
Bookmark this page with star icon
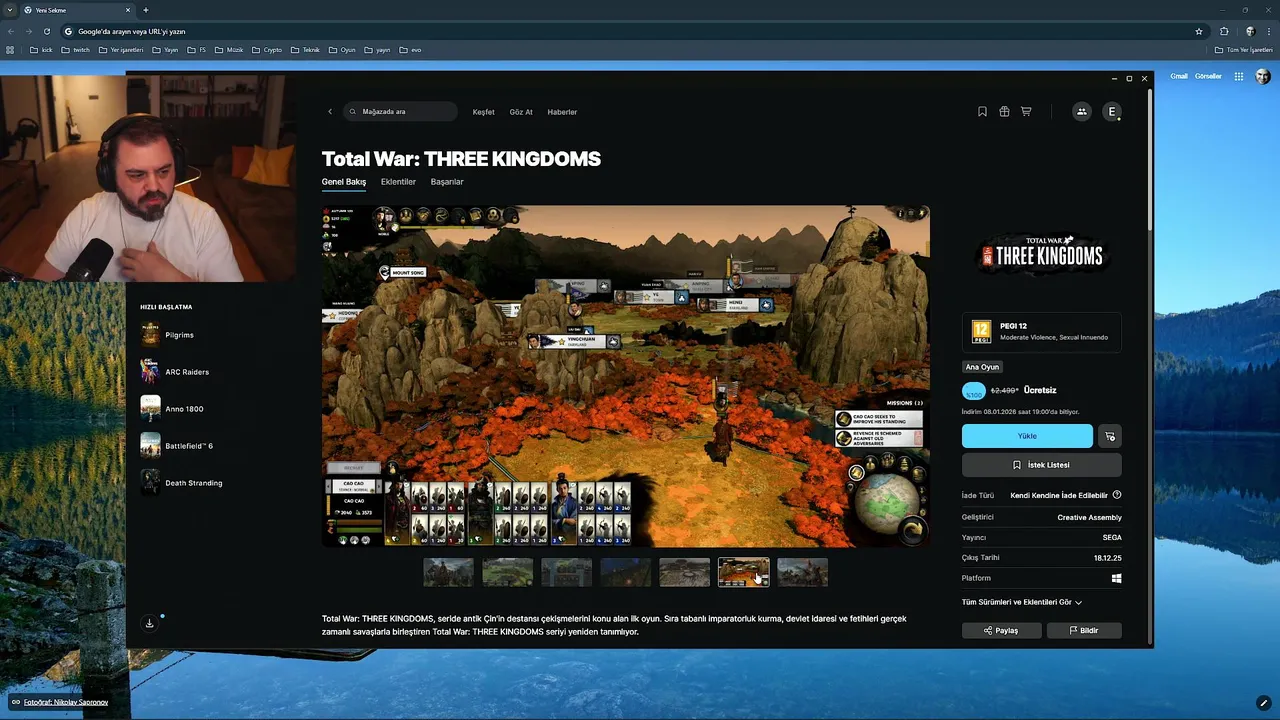[1199, 31]
